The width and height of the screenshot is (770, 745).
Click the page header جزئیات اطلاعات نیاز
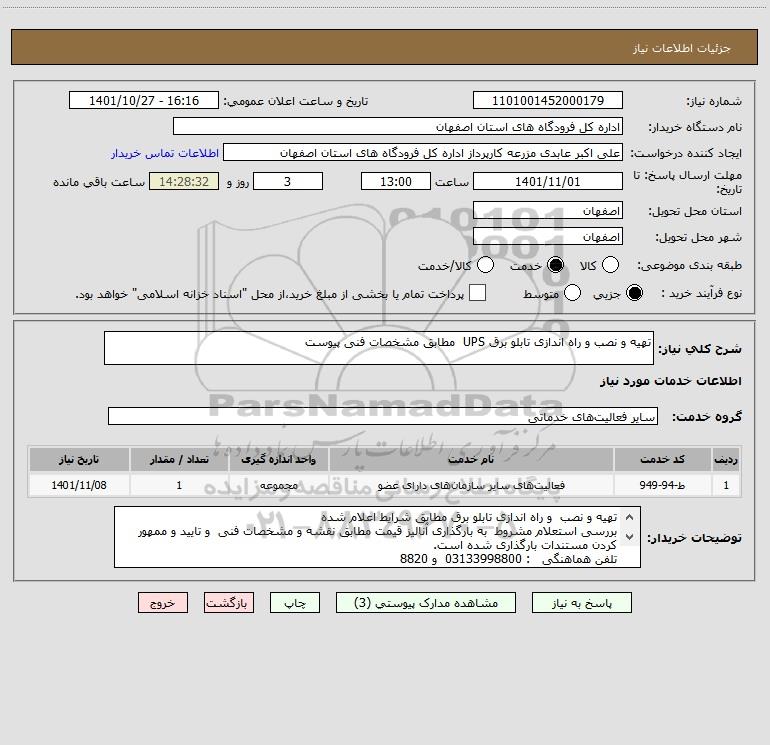coord(681,48)
